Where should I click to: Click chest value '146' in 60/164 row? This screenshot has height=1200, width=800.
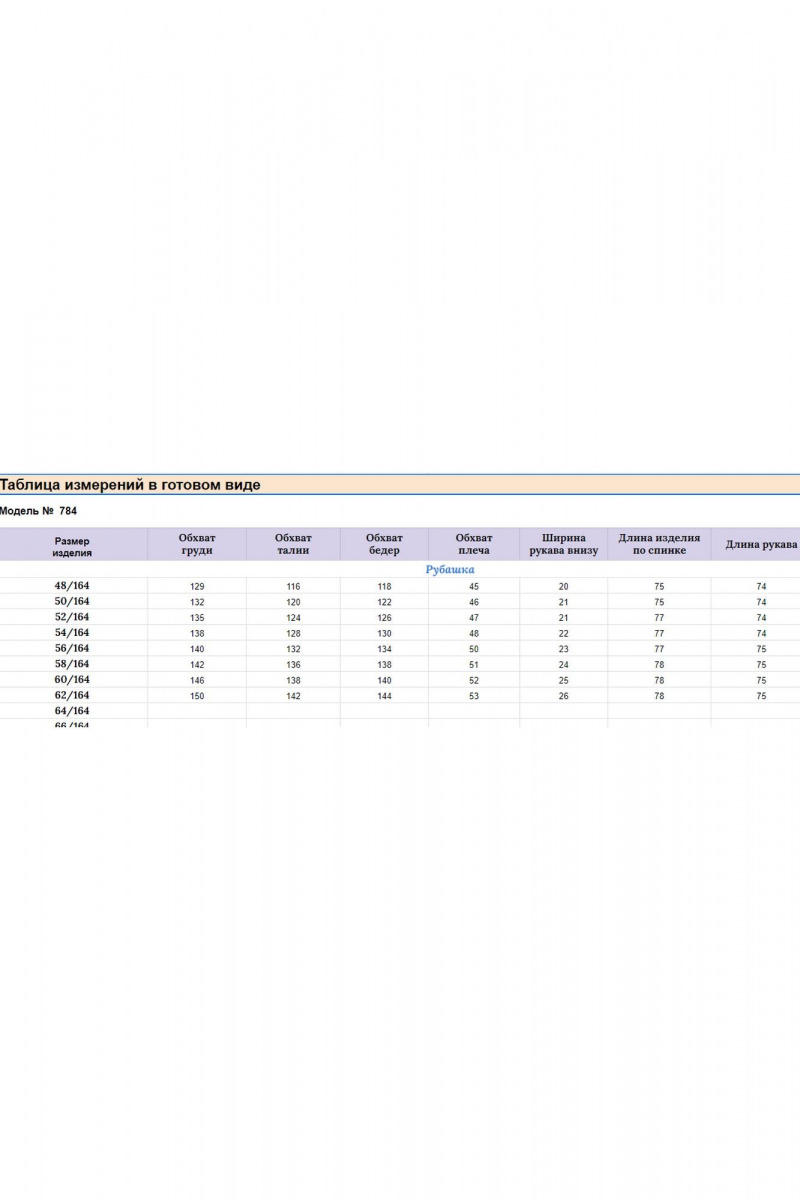pos(197,680)
